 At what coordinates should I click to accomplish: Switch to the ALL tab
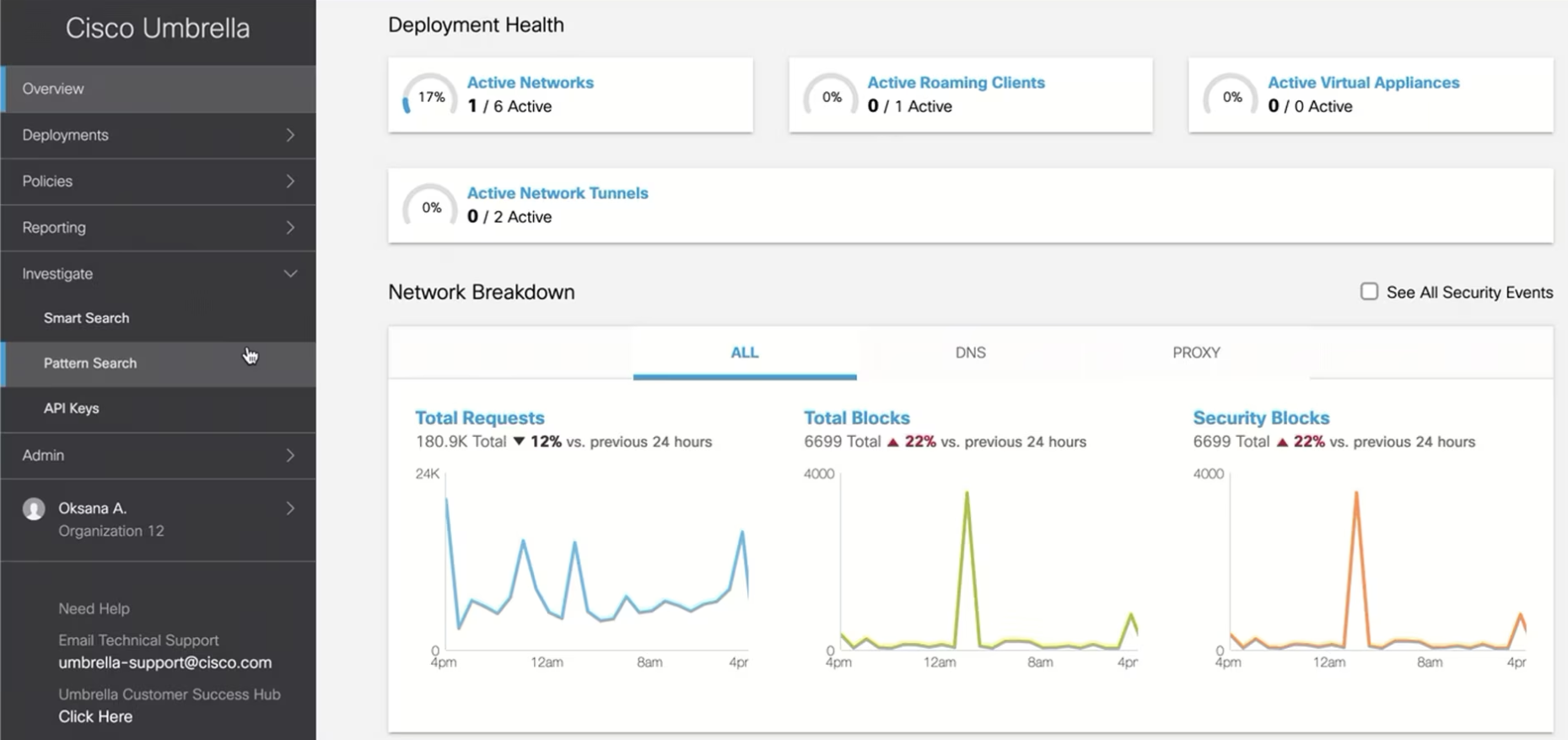coord(745,353)
